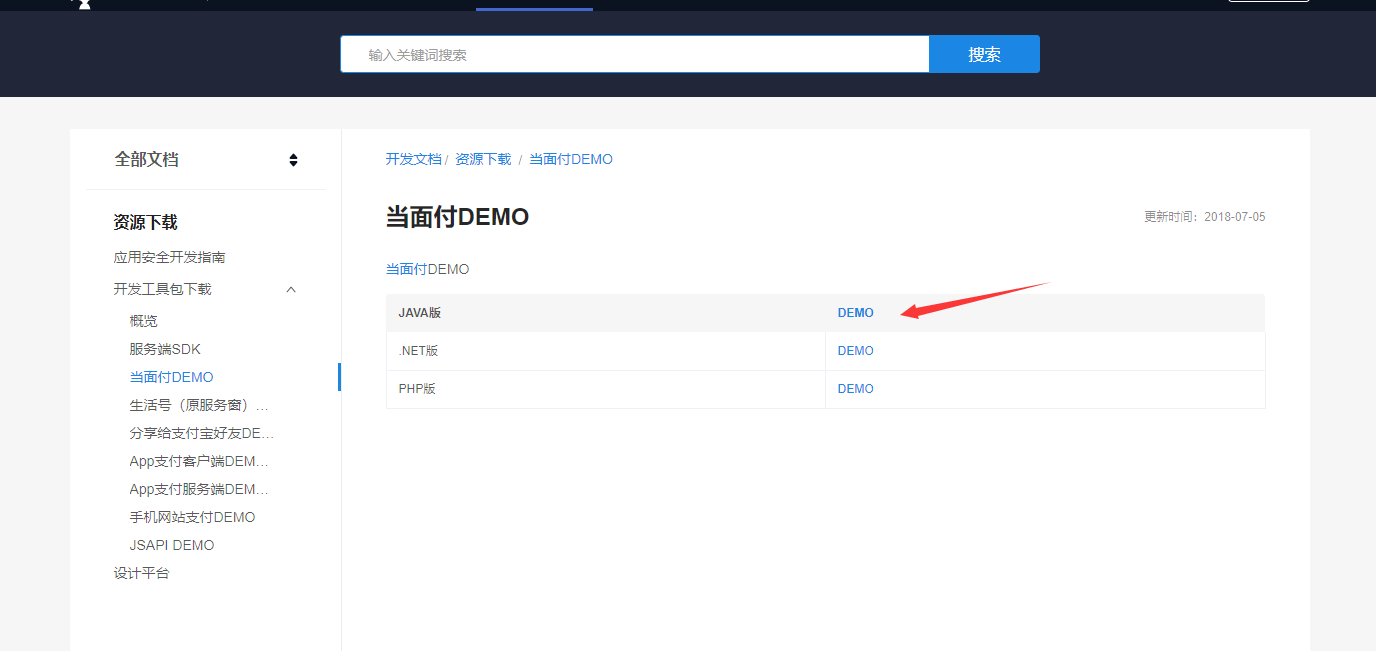
Task: Click the PHP版 table cell
Action: (606, 389)
